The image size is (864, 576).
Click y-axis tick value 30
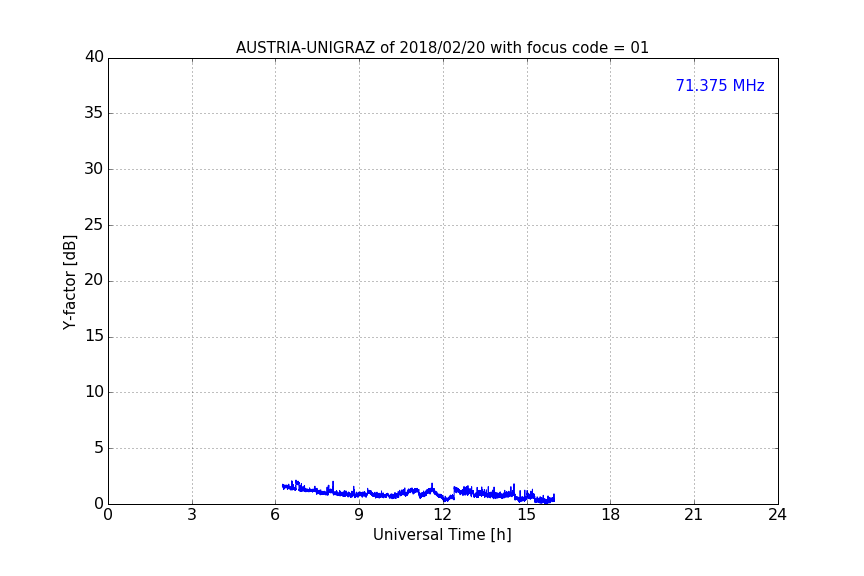coord(94,169)
